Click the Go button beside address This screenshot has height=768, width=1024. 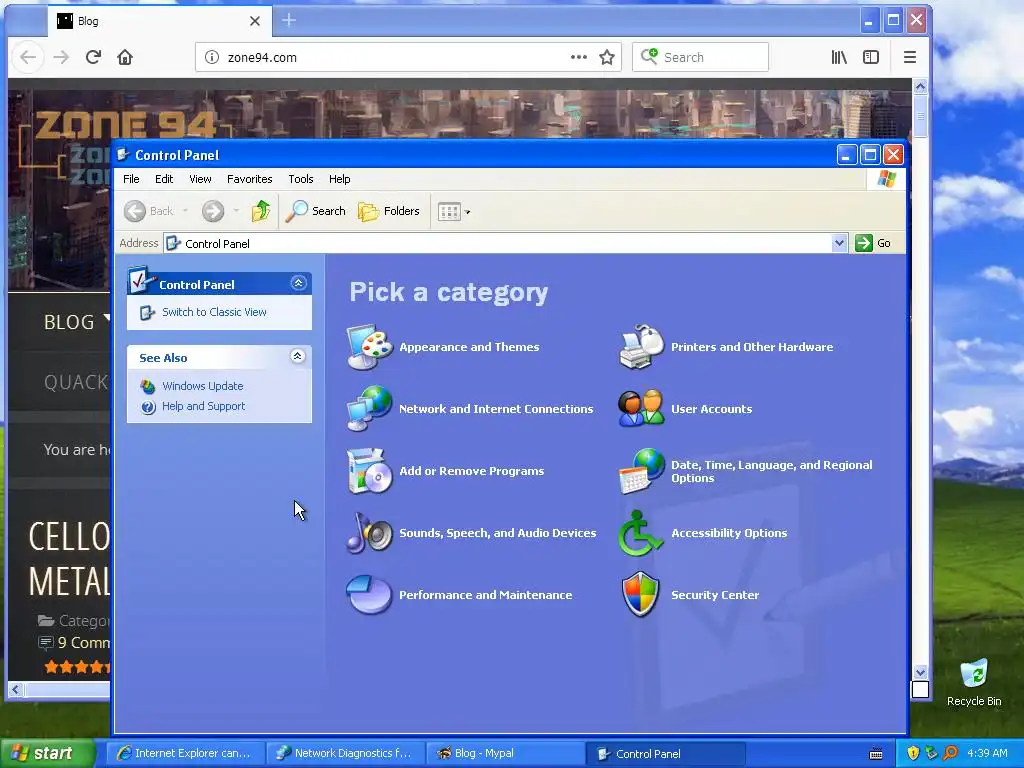pos(873,243)
